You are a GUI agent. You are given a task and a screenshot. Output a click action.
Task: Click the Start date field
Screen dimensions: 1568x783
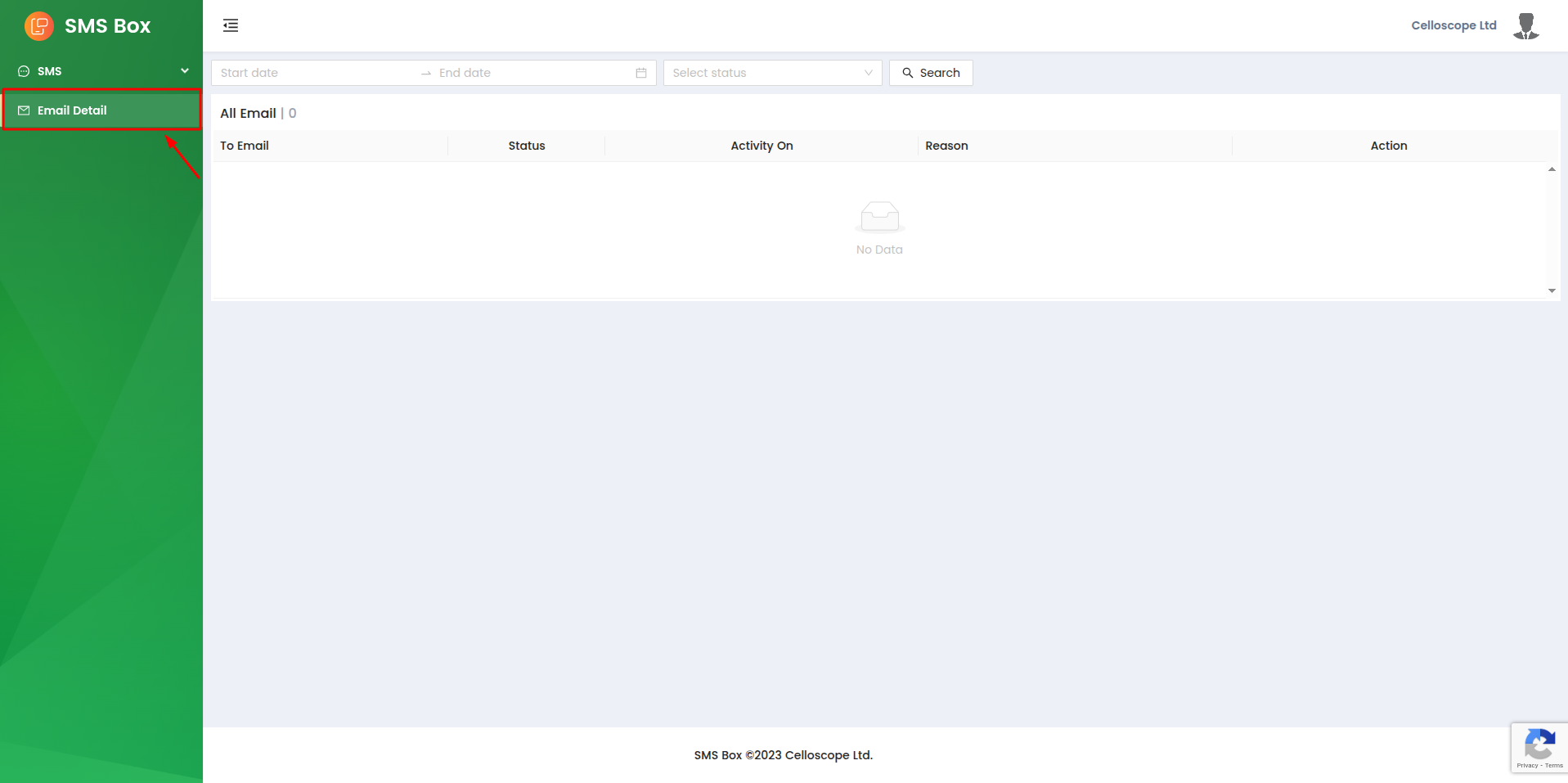pos(315,73)
